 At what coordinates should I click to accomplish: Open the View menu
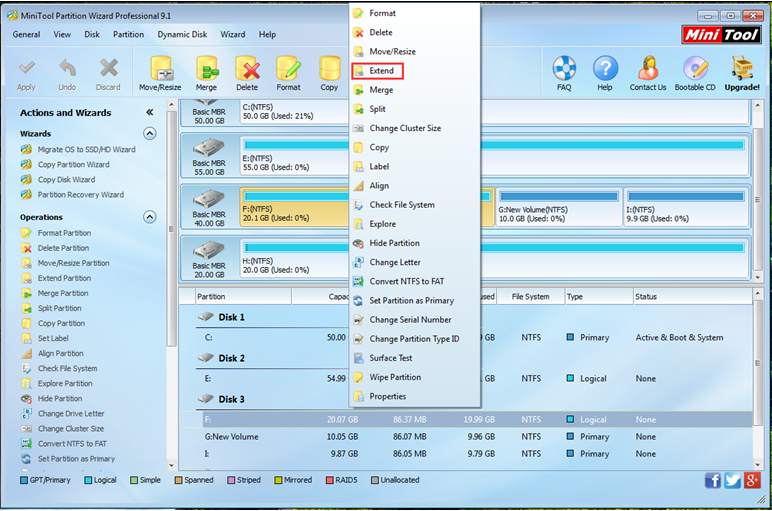(62, 34)
